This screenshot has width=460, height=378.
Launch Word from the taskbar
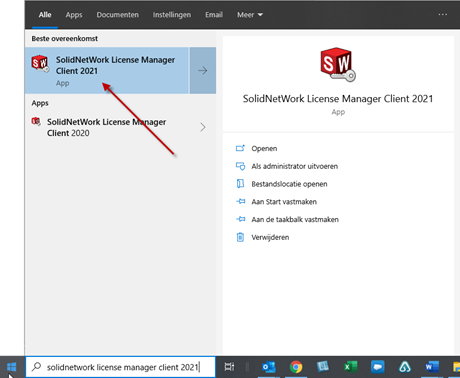[432, 367]
